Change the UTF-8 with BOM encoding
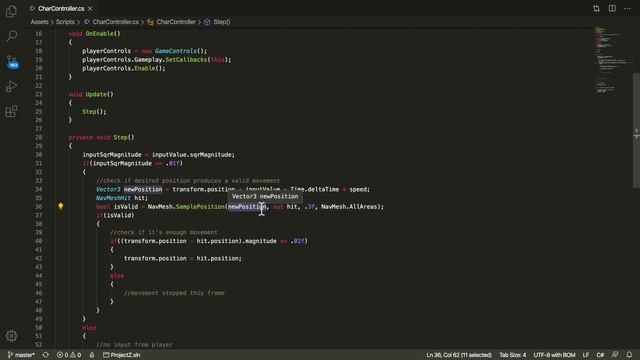The image size is (640, 360). coord(554,355)
